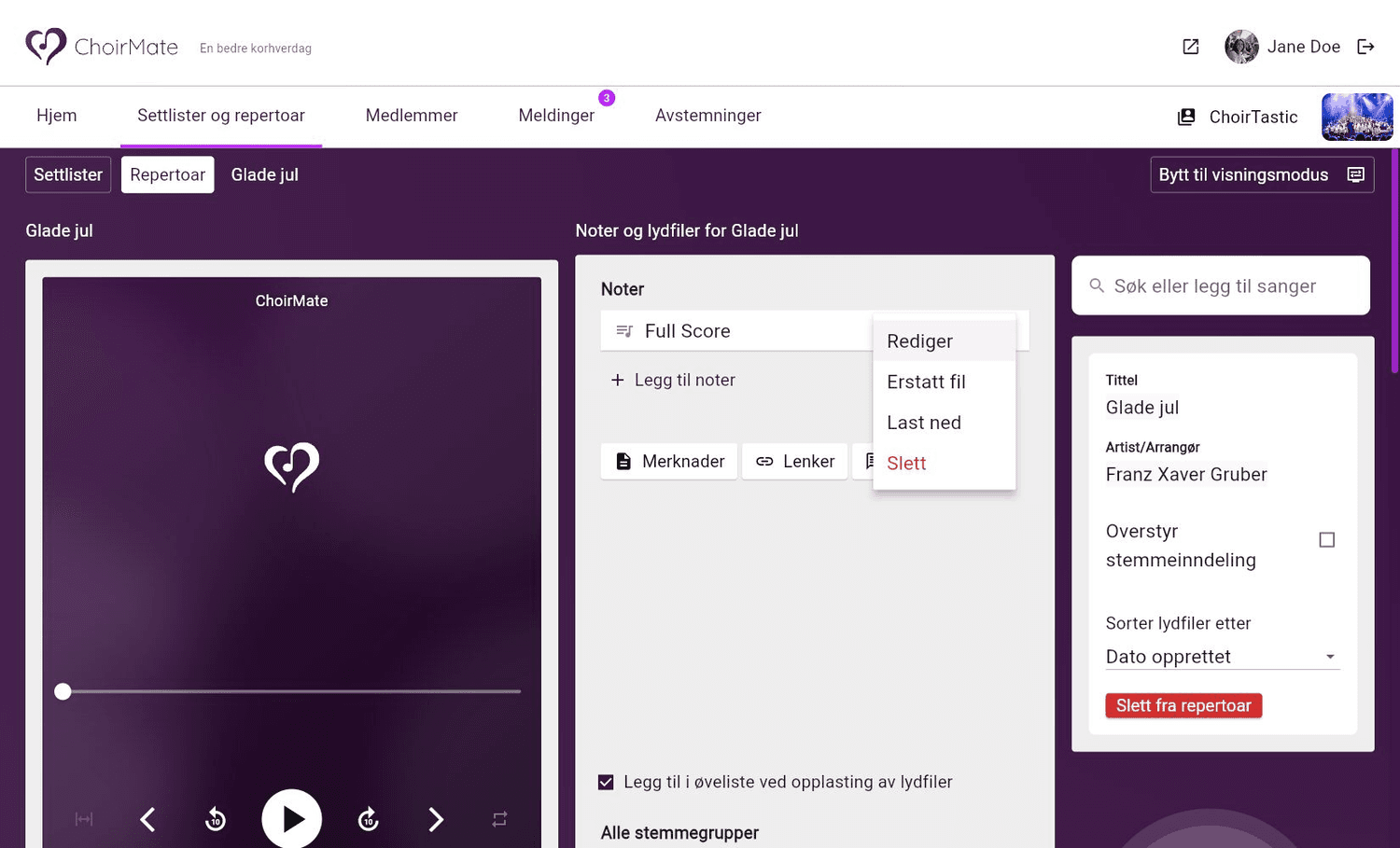This screenshot has width=1400, height=848.
Task: Toggle repeat loop icon
Action: 499,819
